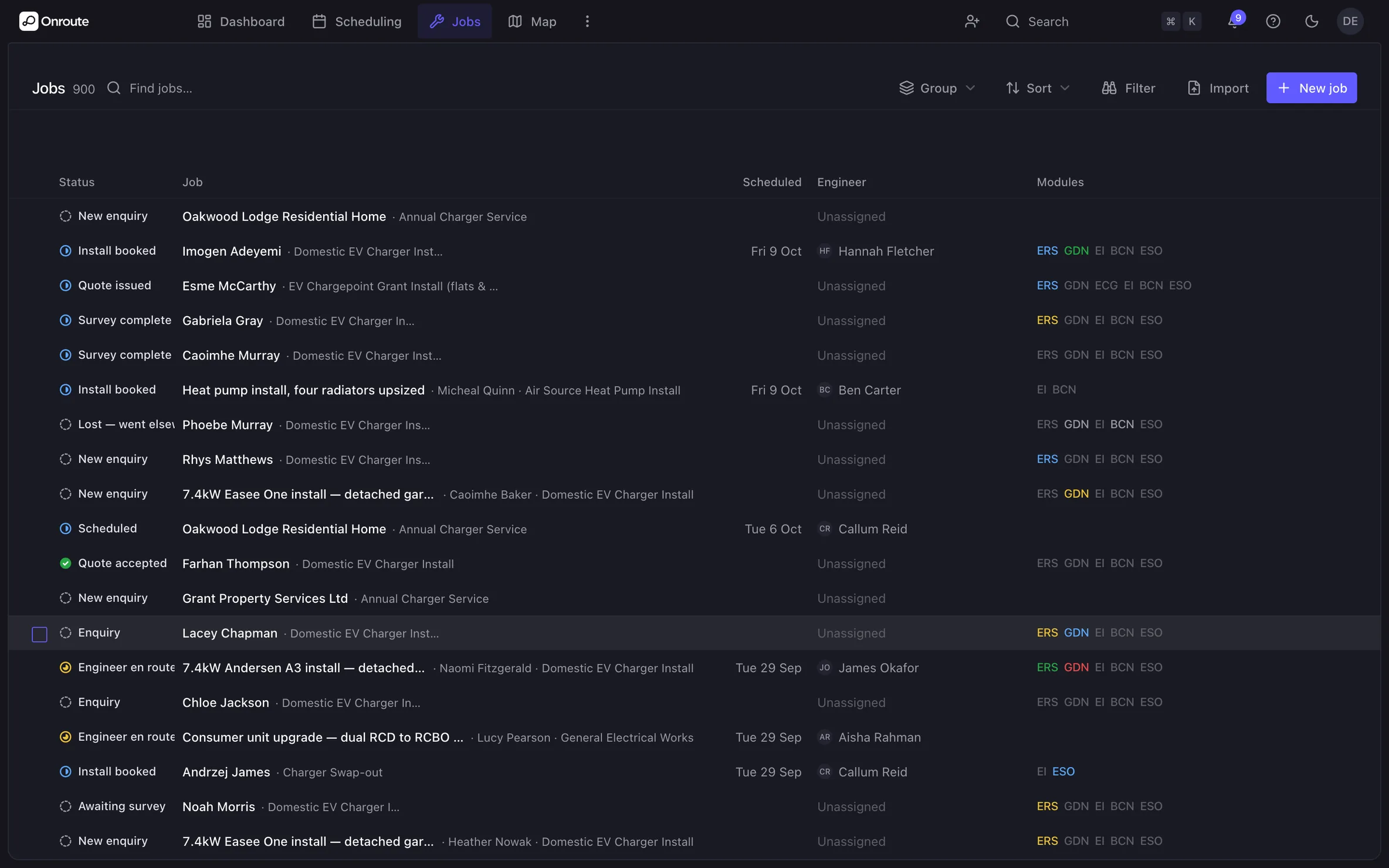Click the Engineer column header
This screenshot has height=868, width=1389.
point(841,182)
